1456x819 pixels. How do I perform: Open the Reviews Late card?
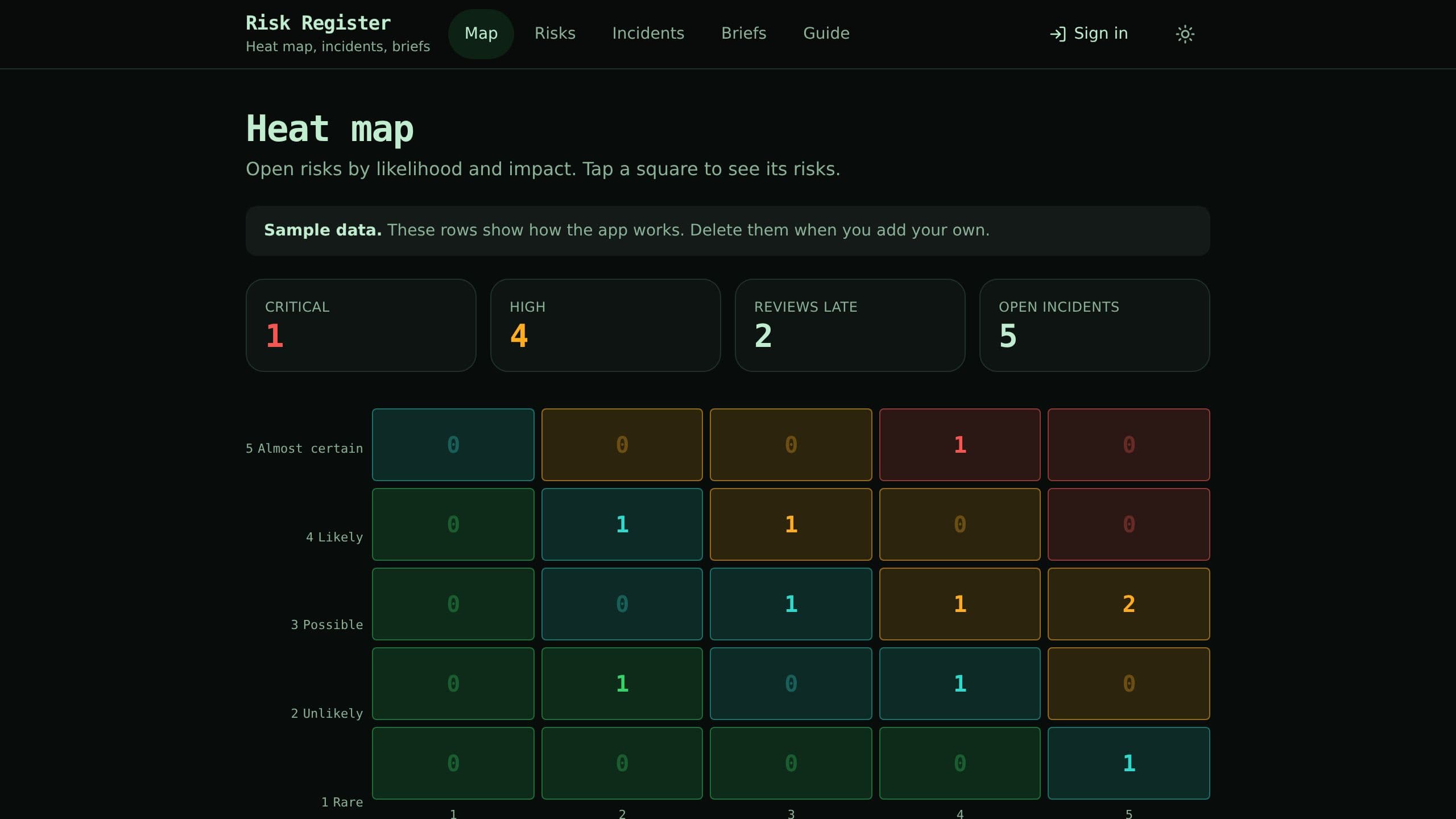point(850,325)
